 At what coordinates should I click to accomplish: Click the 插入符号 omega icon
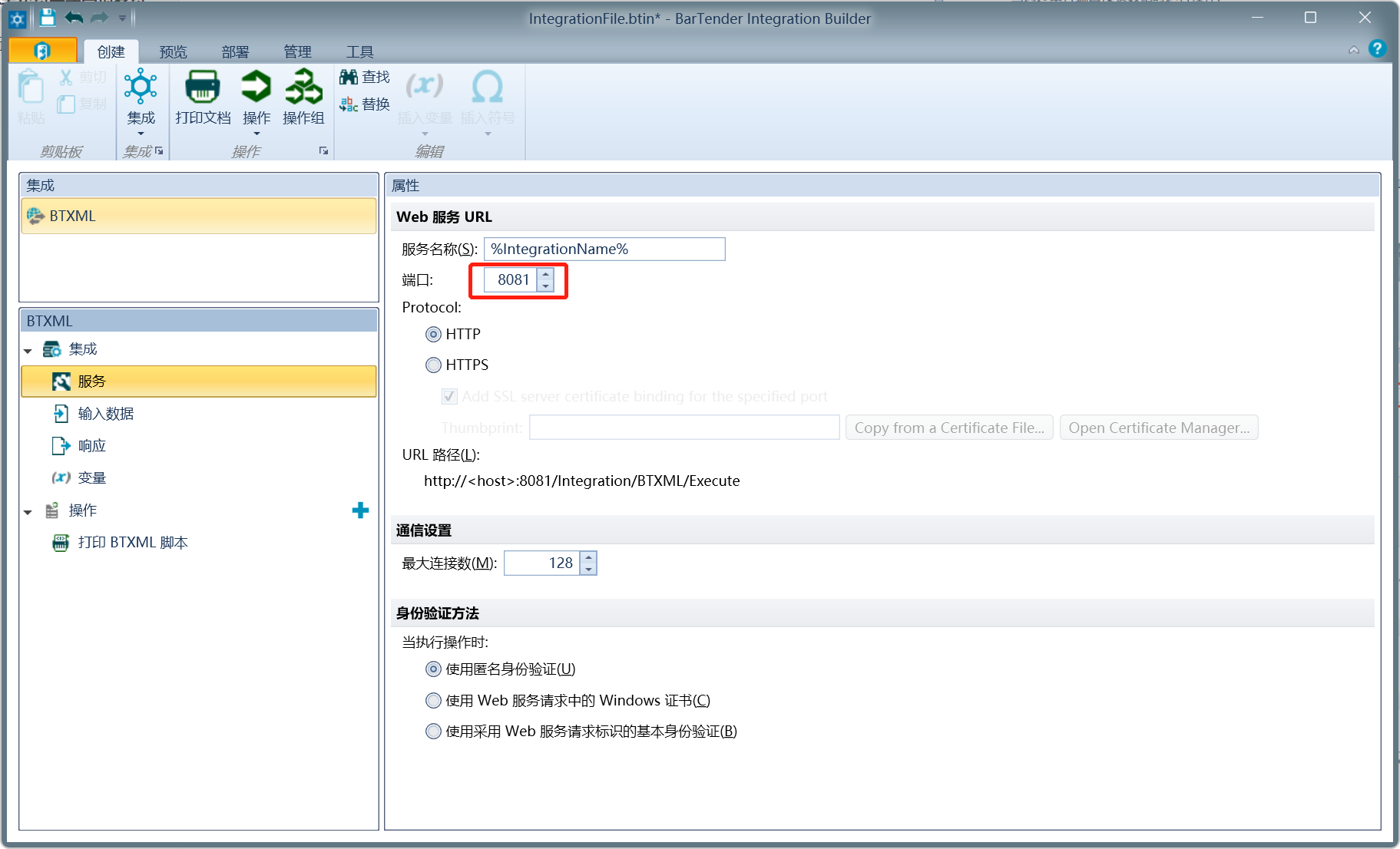(488, 86)
